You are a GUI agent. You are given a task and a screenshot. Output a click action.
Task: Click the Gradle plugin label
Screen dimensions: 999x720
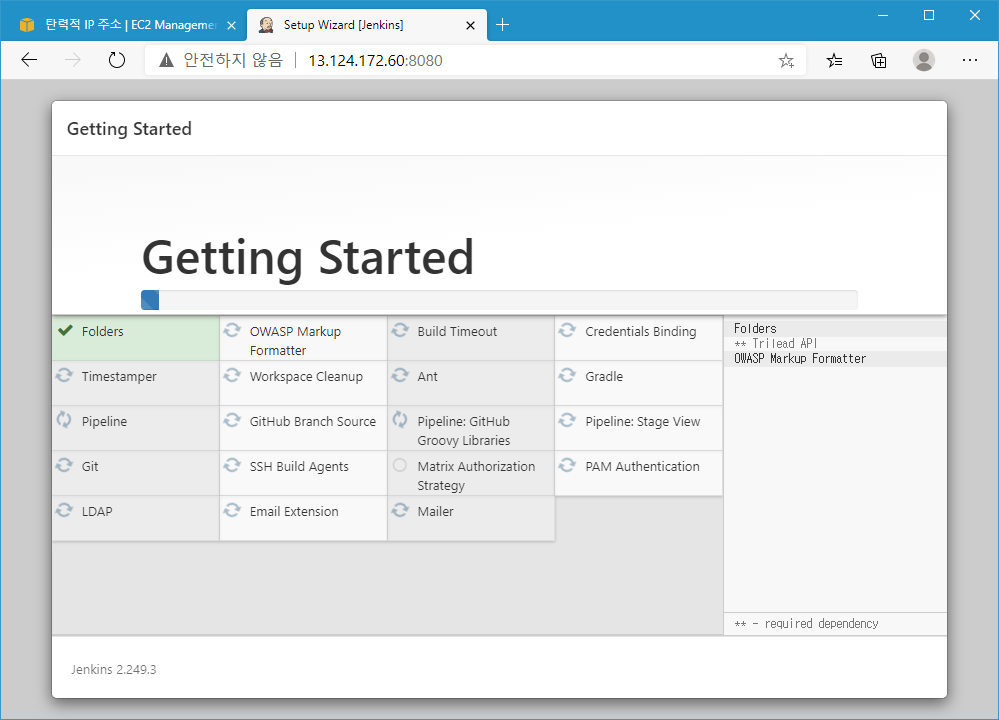click(x=604, y=377)
